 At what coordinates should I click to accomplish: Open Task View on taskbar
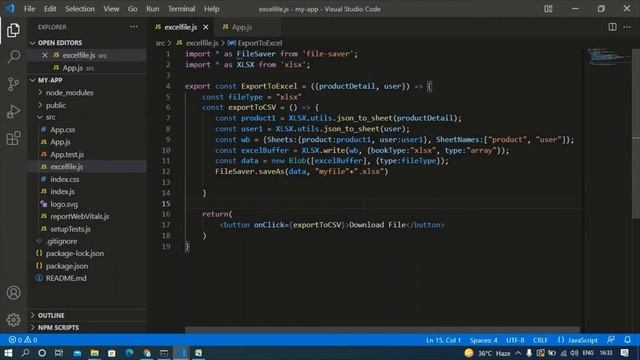59,353
